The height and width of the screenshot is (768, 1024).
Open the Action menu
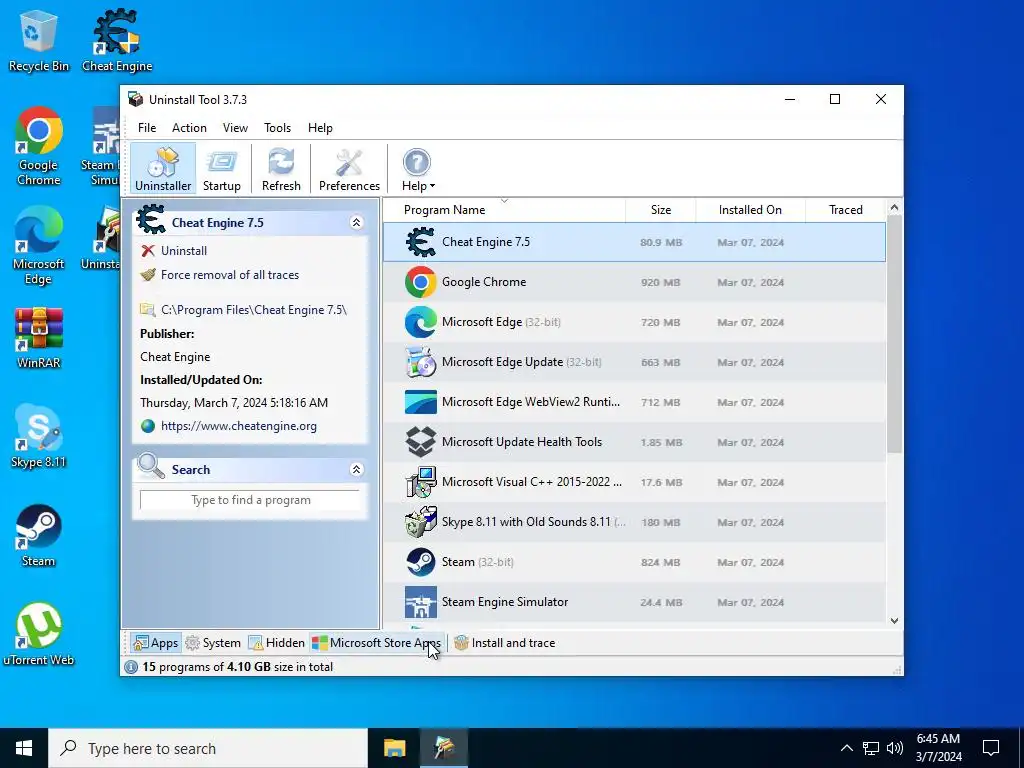click(189, 128)
